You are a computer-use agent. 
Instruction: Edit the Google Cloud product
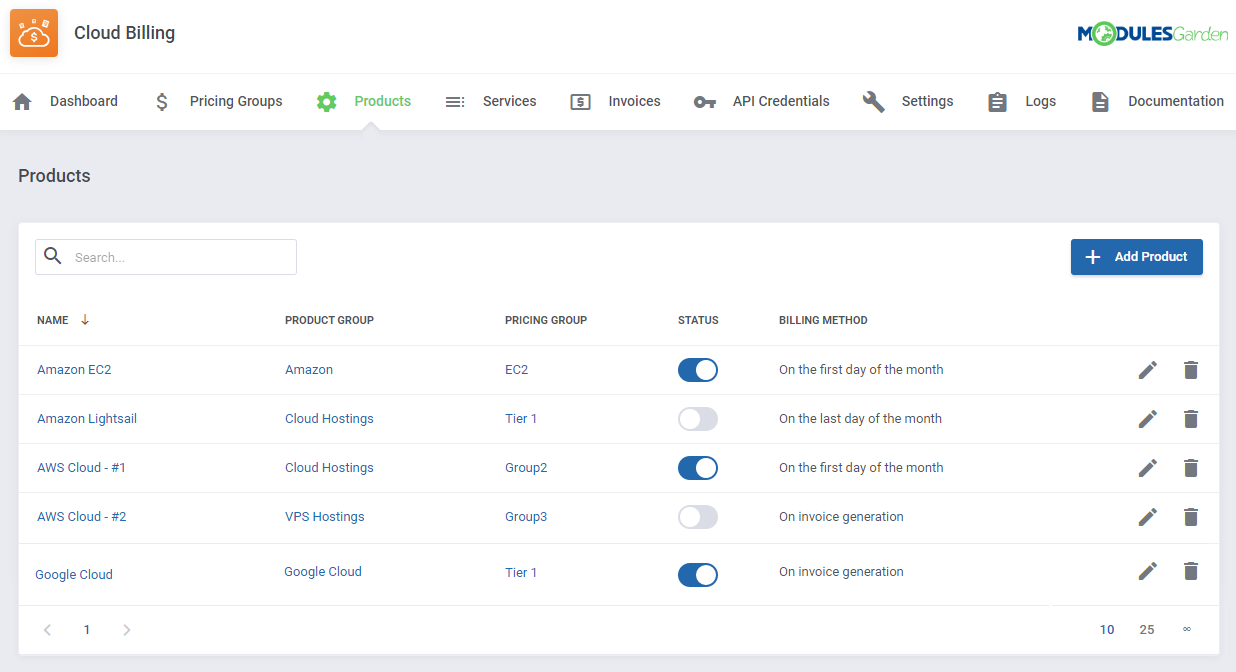coord(1148,571)
